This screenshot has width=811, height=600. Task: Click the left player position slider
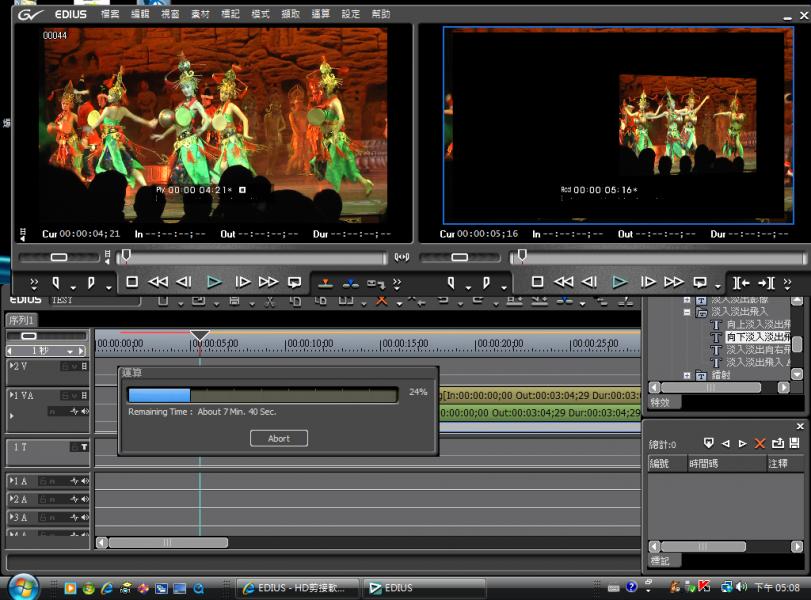click(124, 257)
